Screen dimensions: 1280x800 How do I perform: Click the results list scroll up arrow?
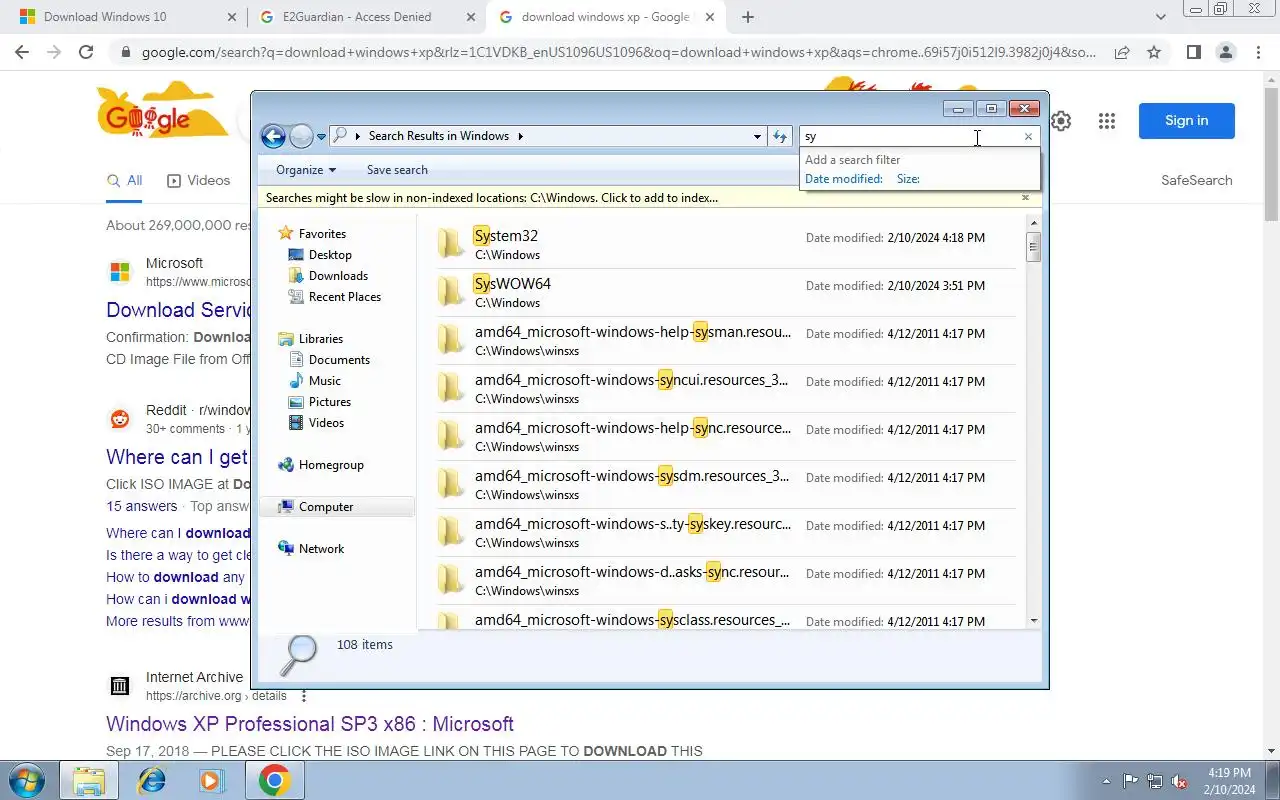[x=1033, y=222]
